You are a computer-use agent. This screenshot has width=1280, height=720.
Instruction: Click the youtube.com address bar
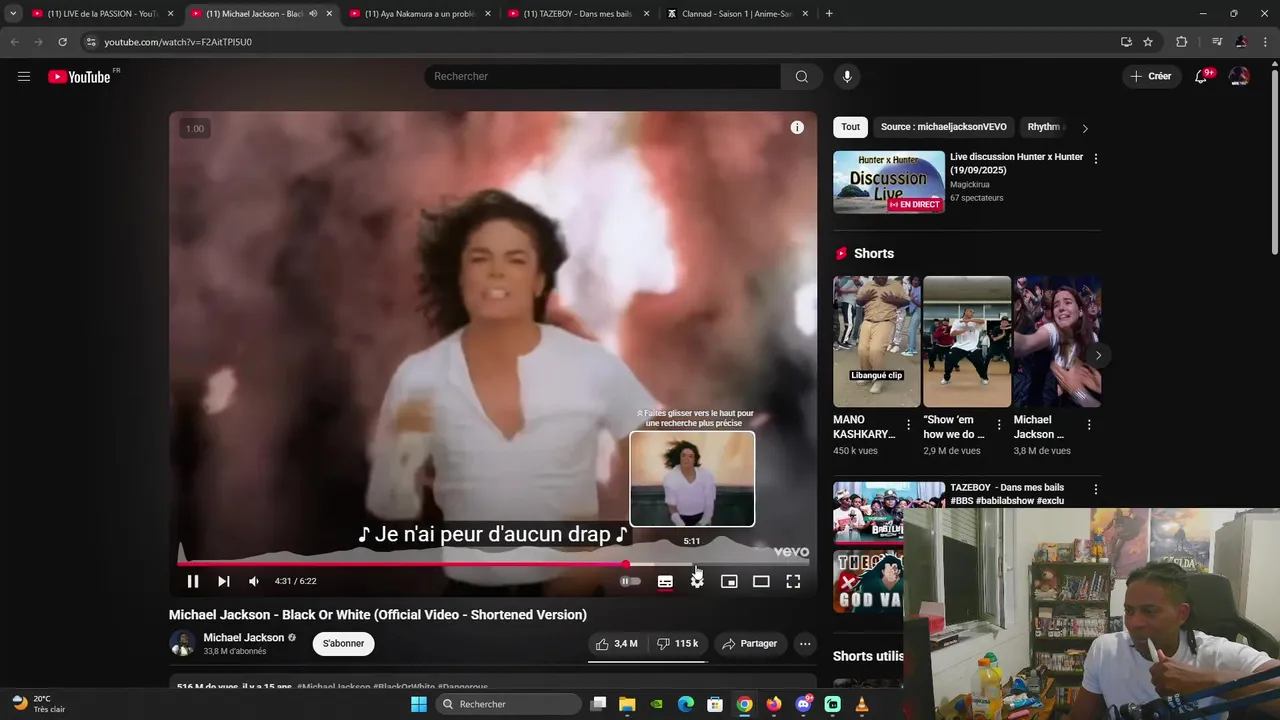coord(600,42)
